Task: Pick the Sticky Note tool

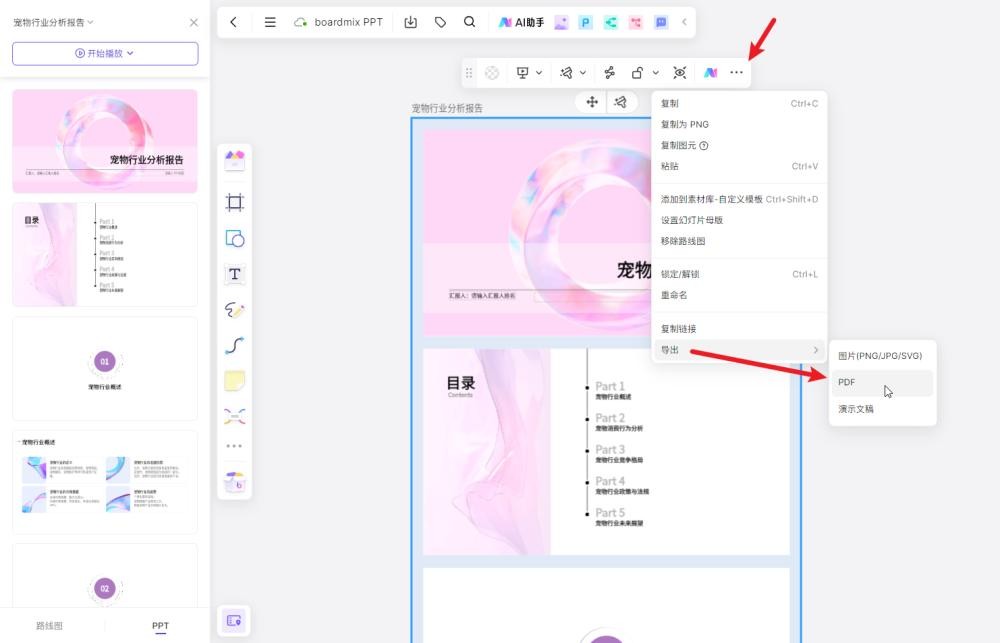Action: [x=235, y=381]
